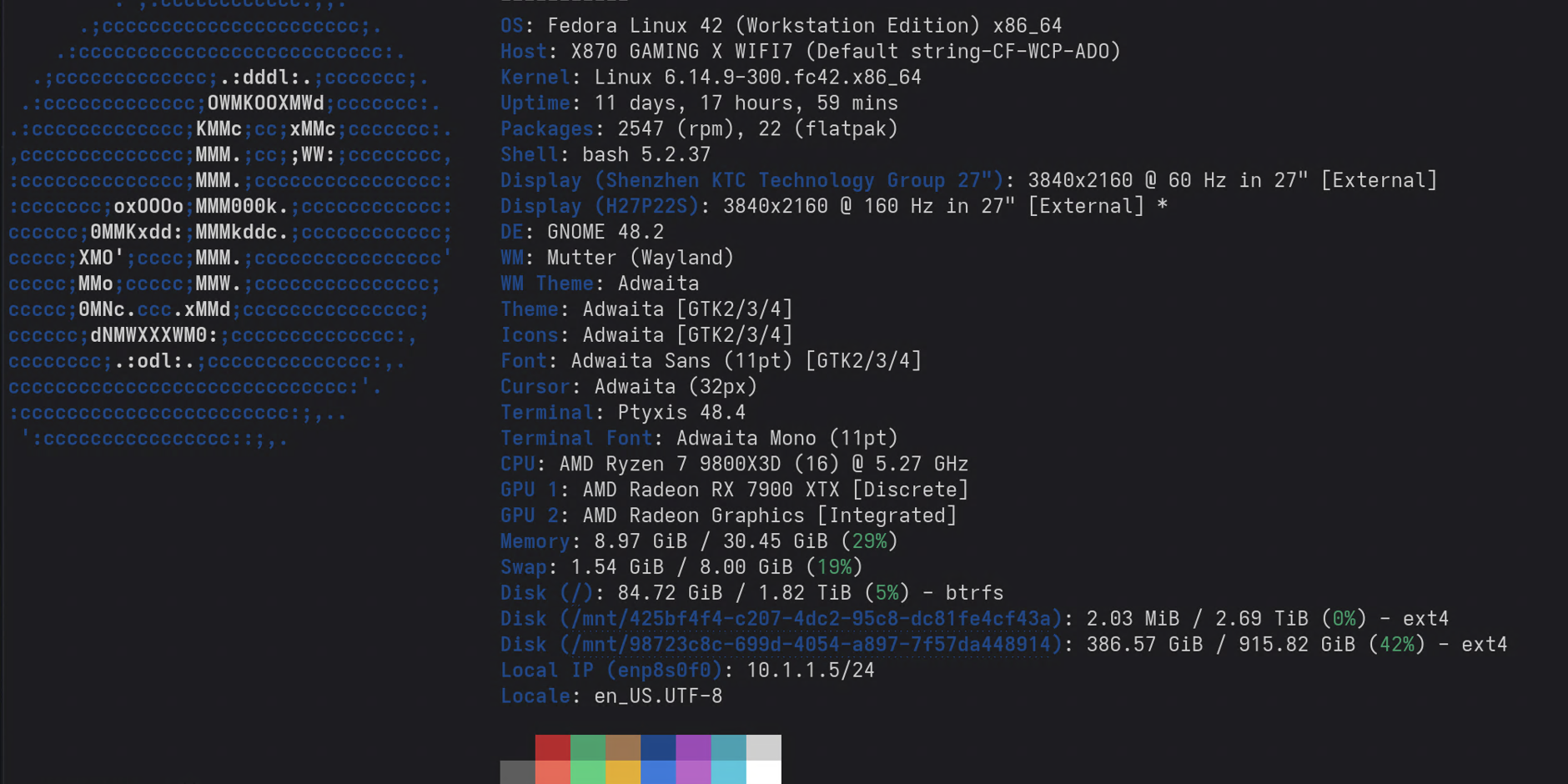Click the Shenzhen KTC Technology Group display line

pyautogui.click(x=969, y=181)
